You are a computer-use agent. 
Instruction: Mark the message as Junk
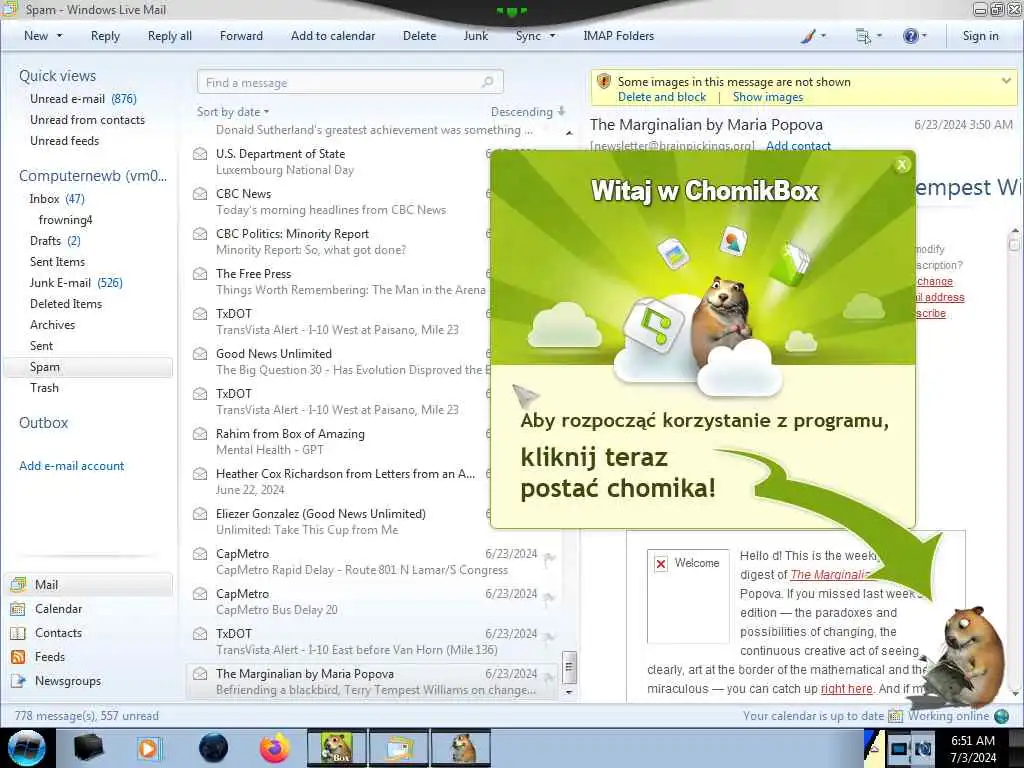tap(475, 36)
